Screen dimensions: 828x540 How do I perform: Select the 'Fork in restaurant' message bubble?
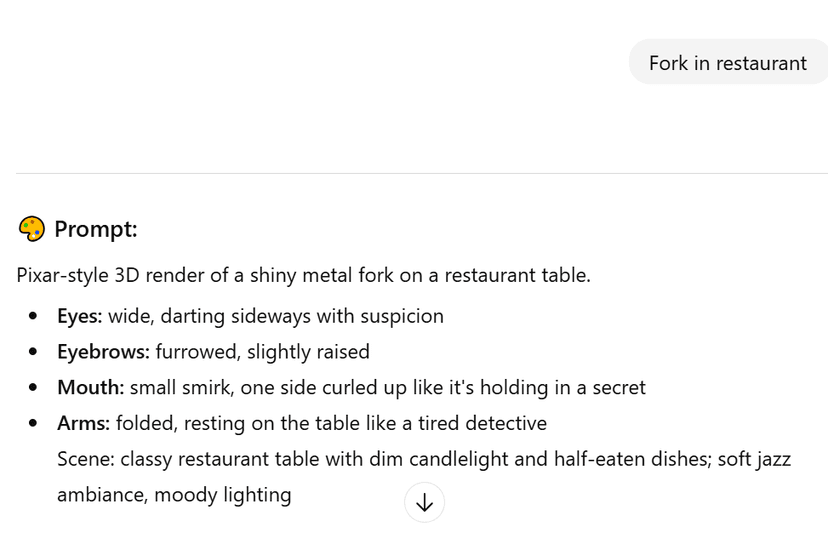click(728, 62)
